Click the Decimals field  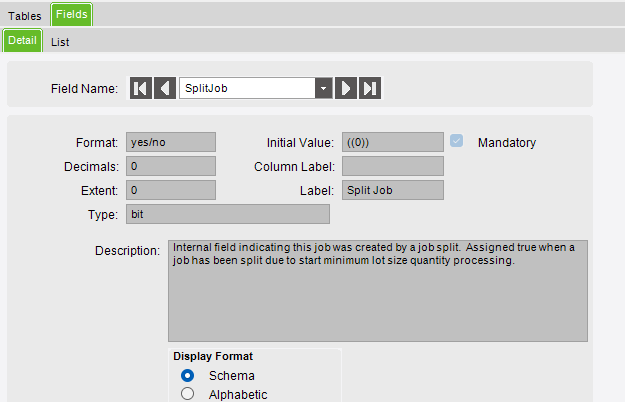pyautogui.click(x=171, y=166)
